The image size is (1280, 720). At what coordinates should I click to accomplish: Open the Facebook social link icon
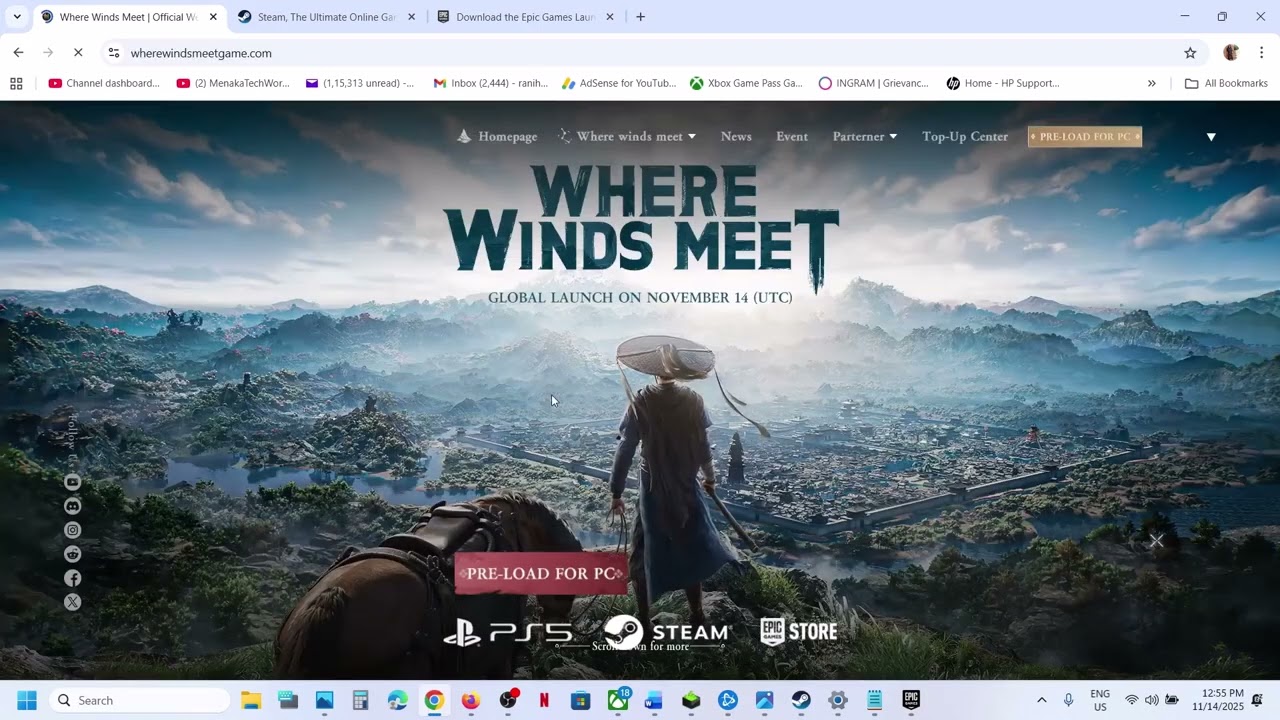tap(73, 578)
